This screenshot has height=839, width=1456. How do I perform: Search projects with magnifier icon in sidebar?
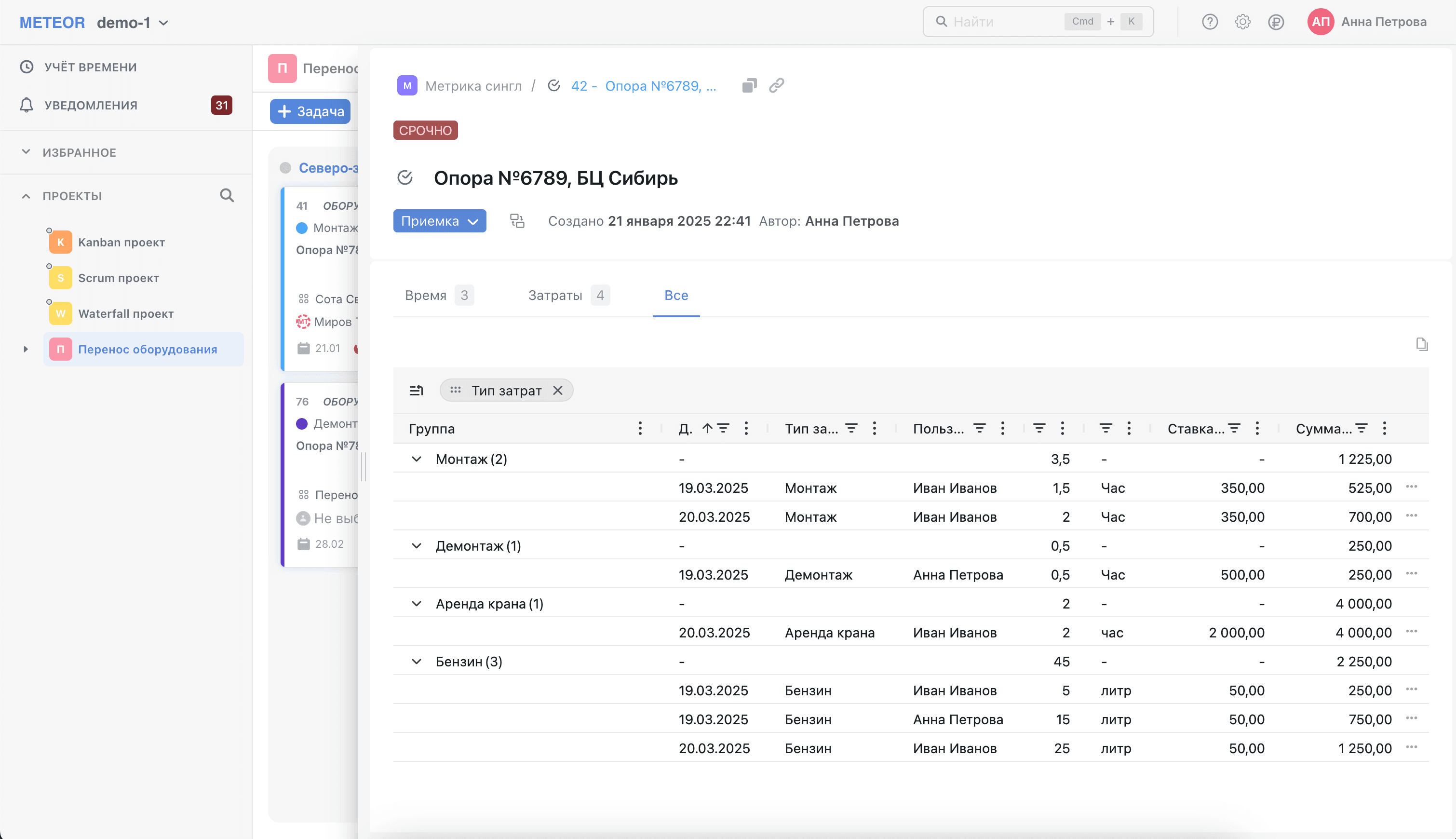click(x=227, y=195)
